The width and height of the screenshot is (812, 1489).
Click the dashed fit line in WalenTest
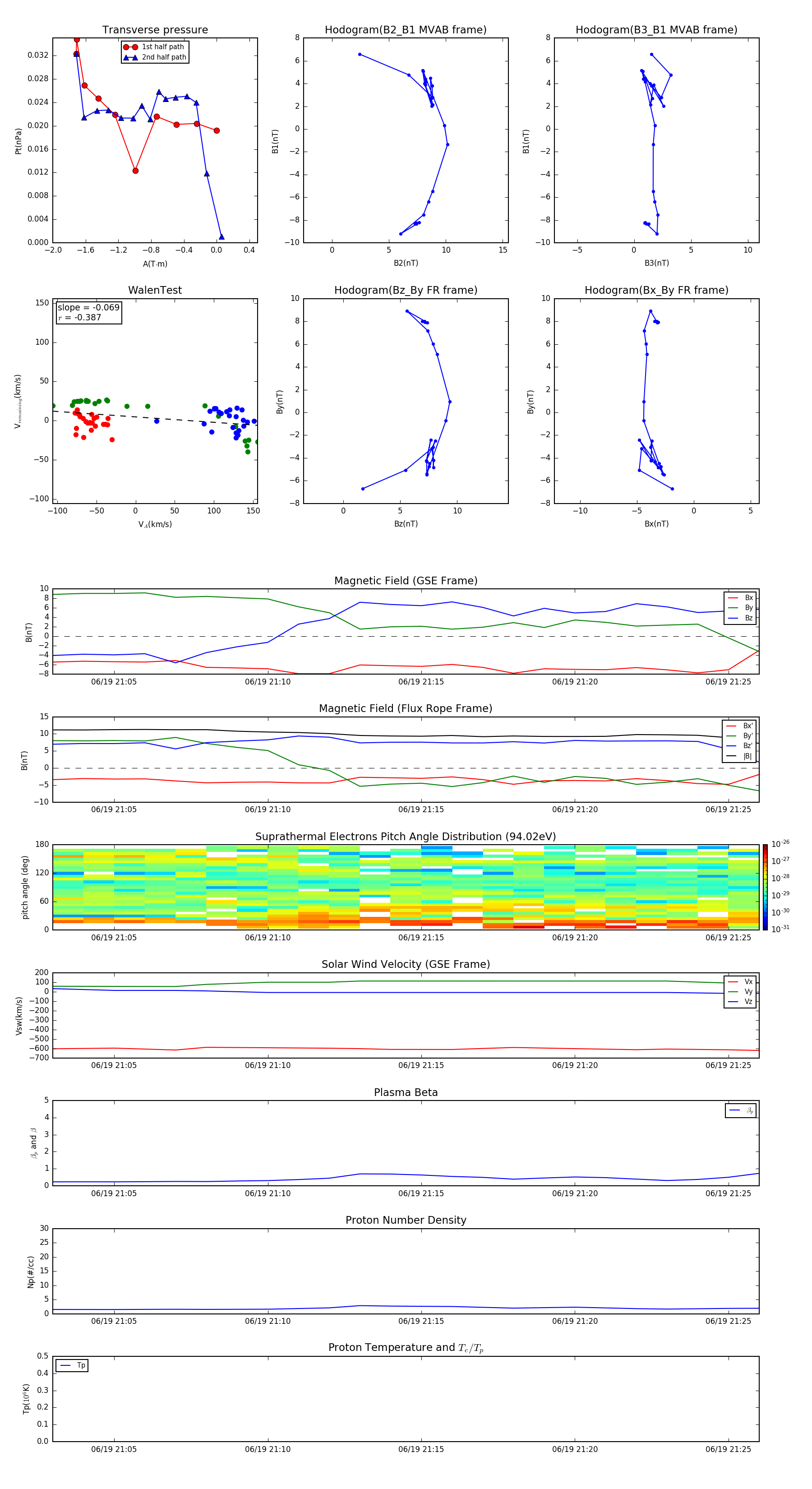pos(155,417)
